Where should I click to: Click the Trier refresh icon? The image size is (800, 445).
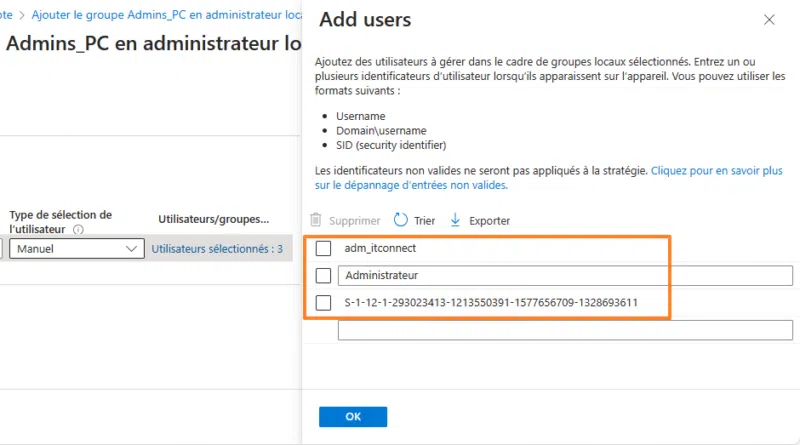(x=401, y=220)
